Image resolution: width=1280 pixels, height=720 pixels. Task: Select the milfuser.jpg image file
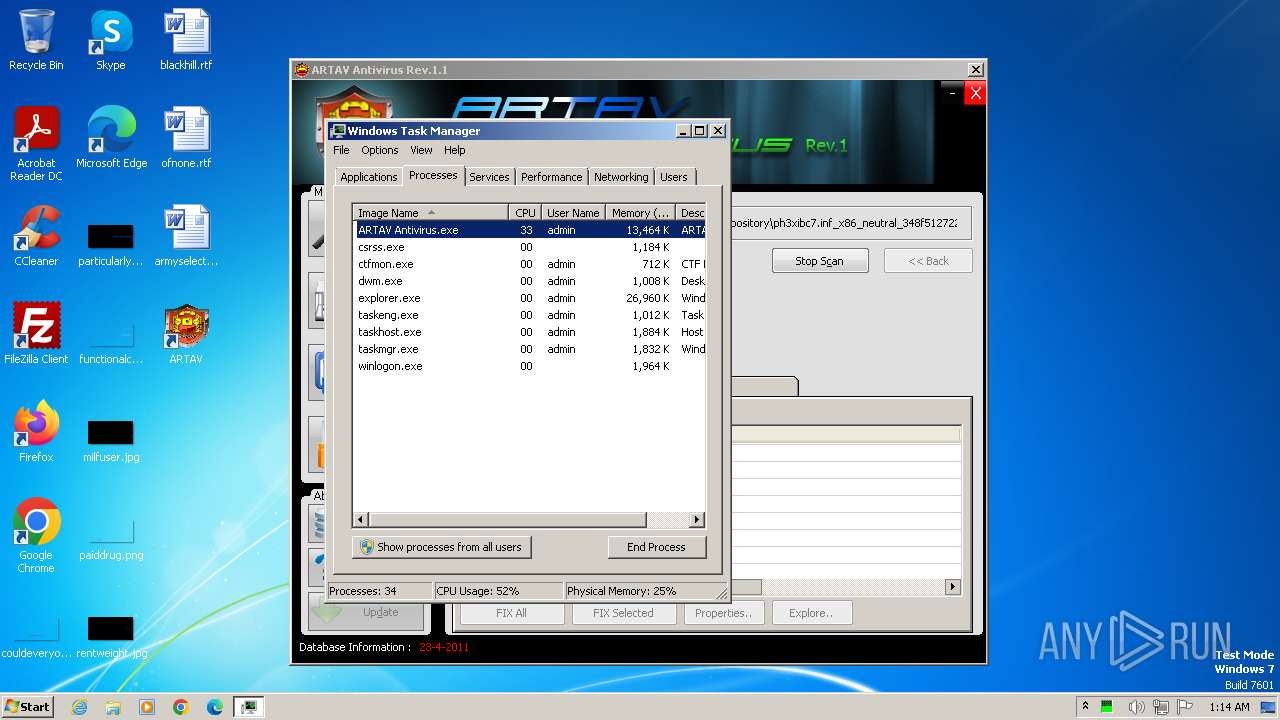point(111,440)
